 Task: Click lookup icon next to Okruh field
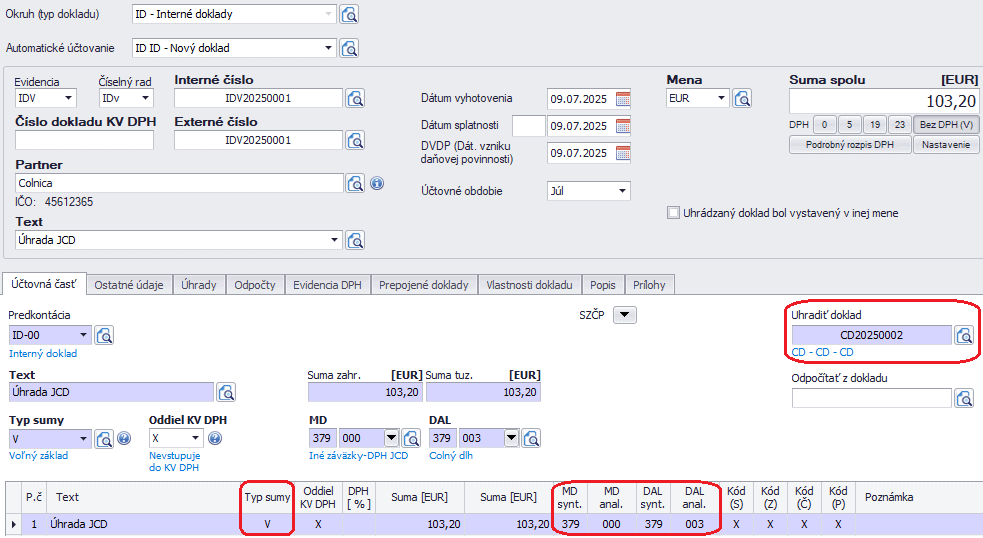tap(349, 15)
